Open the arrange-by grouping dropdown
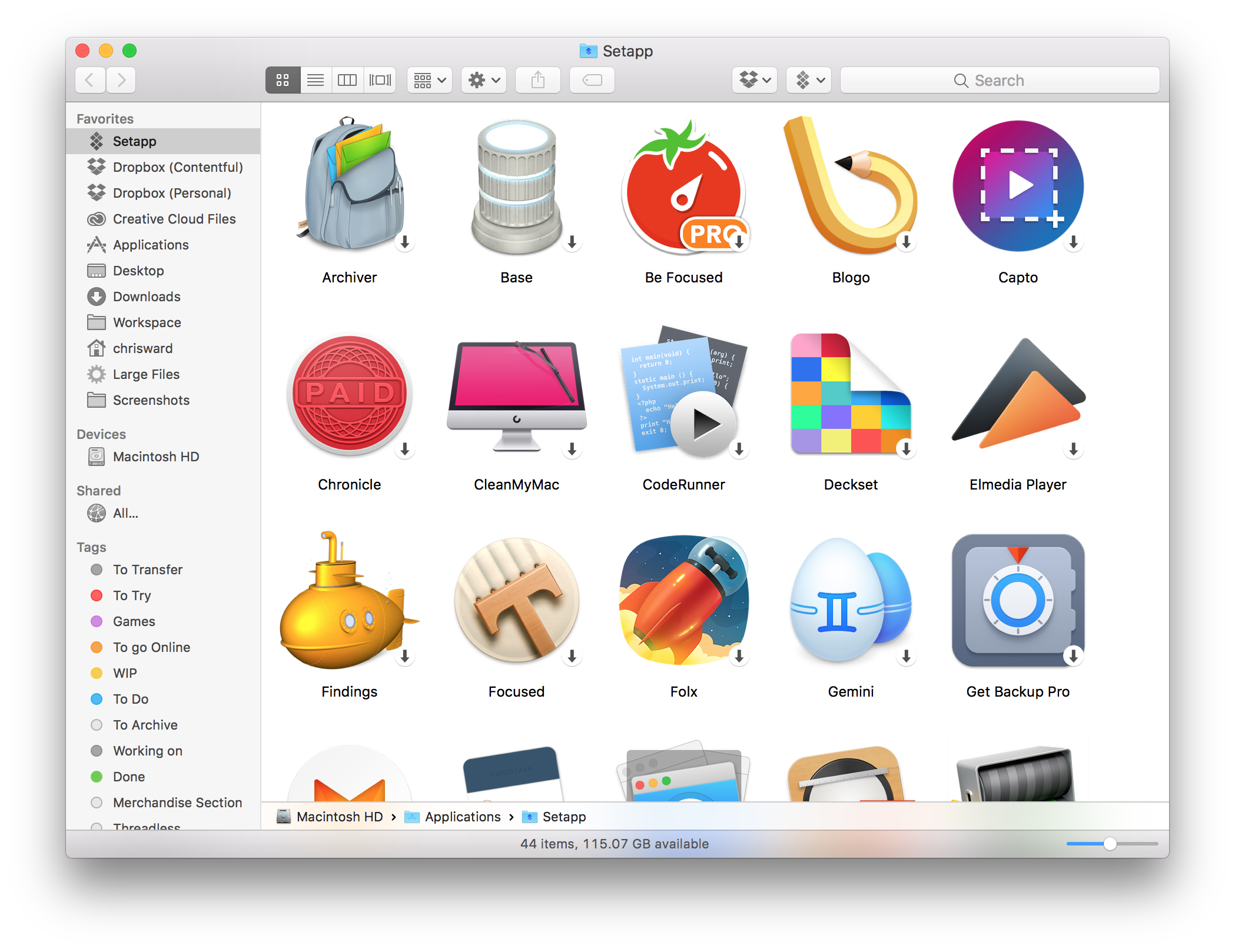Screen dimensions: 1235x952 [430, 80]
